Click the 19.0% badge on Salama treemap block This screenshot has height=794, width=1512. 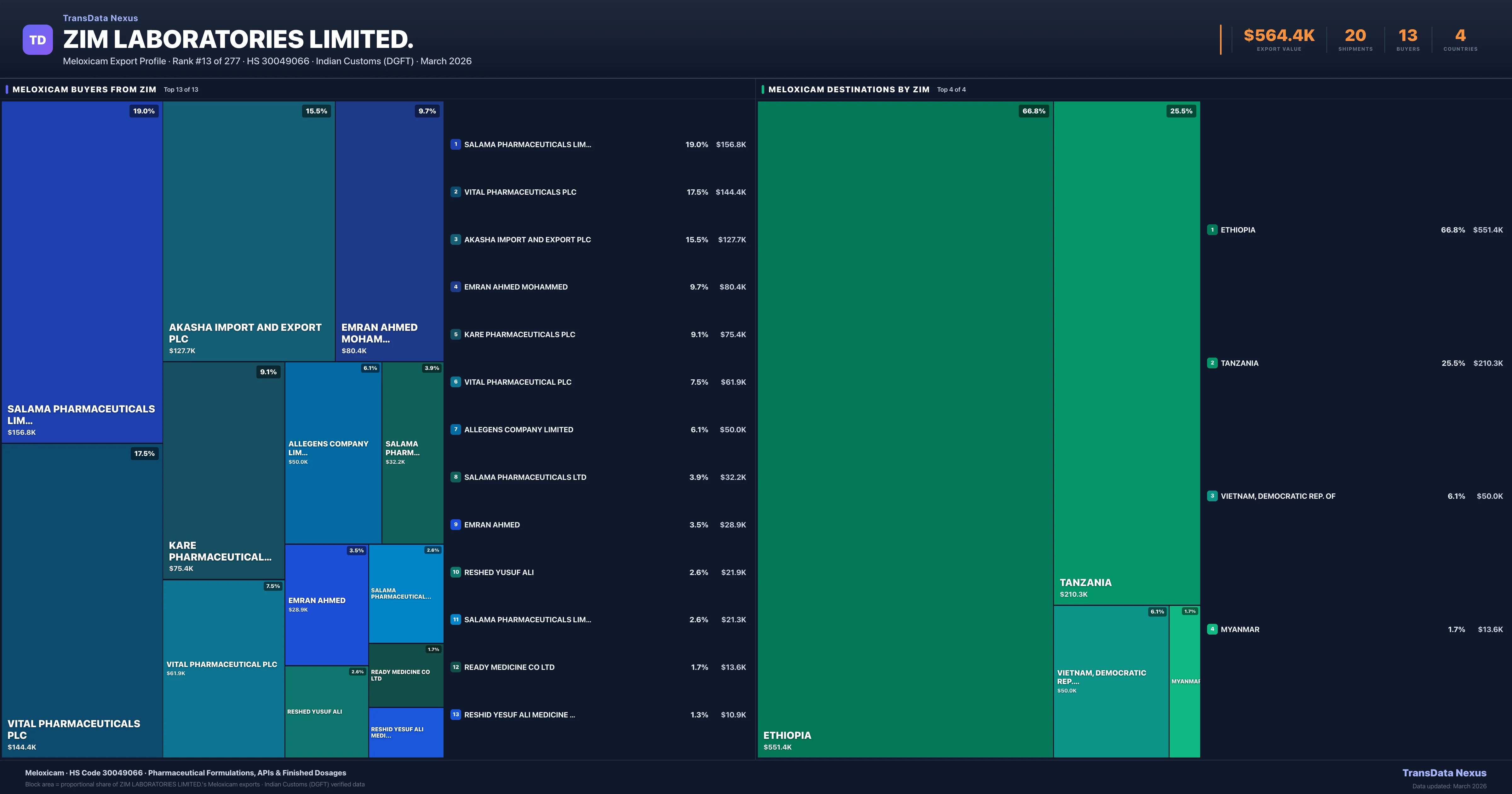coord(144,111)
